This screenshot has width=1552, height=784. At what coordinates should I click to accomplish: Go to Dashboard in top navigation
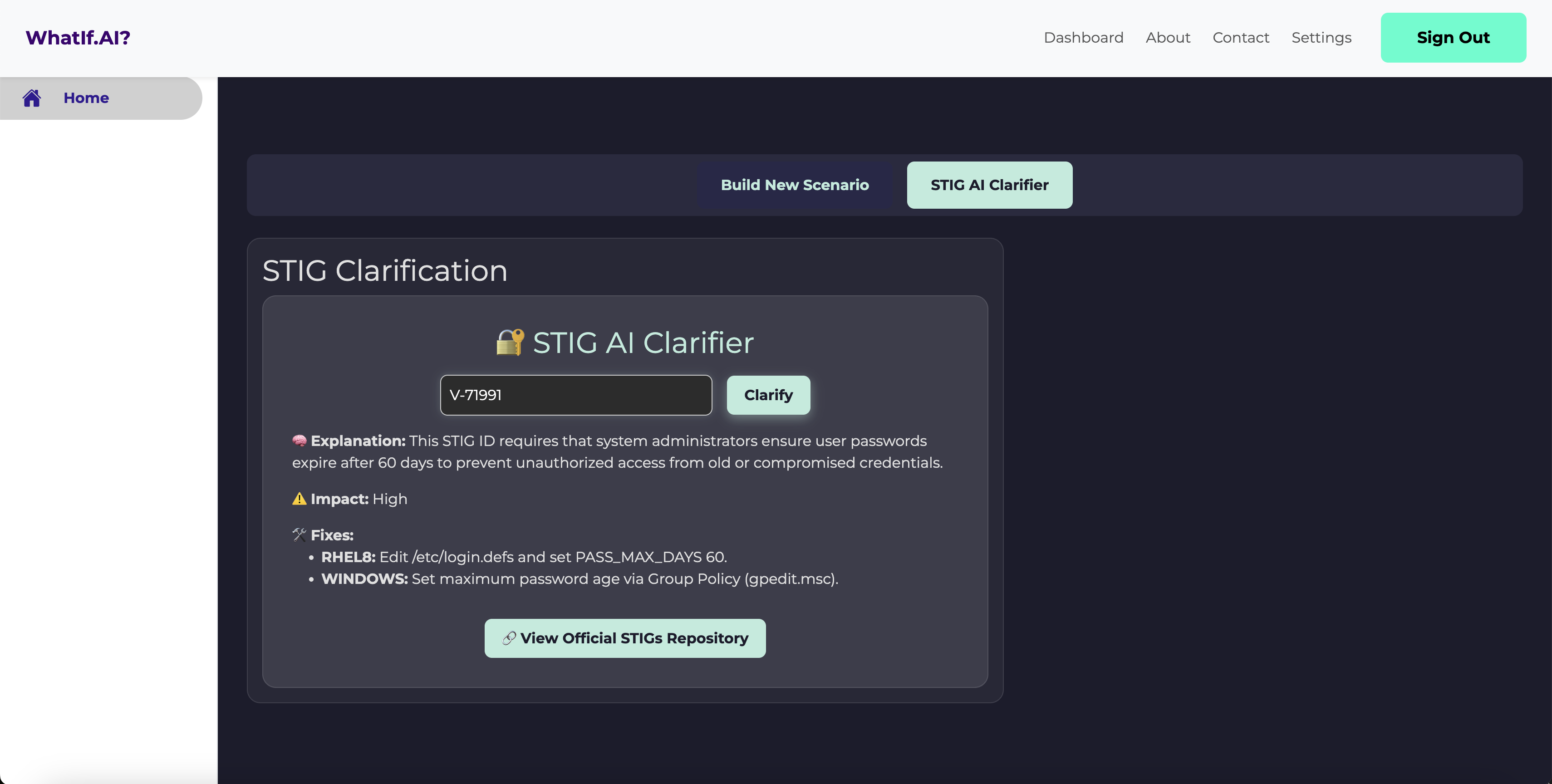tap(1083, 37)
